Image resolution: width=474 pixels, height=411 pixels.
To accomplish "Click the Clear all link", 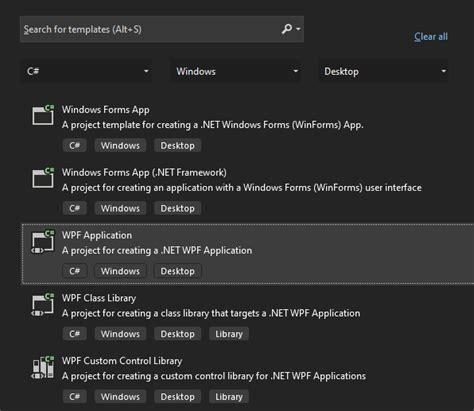I will (431, 36).
